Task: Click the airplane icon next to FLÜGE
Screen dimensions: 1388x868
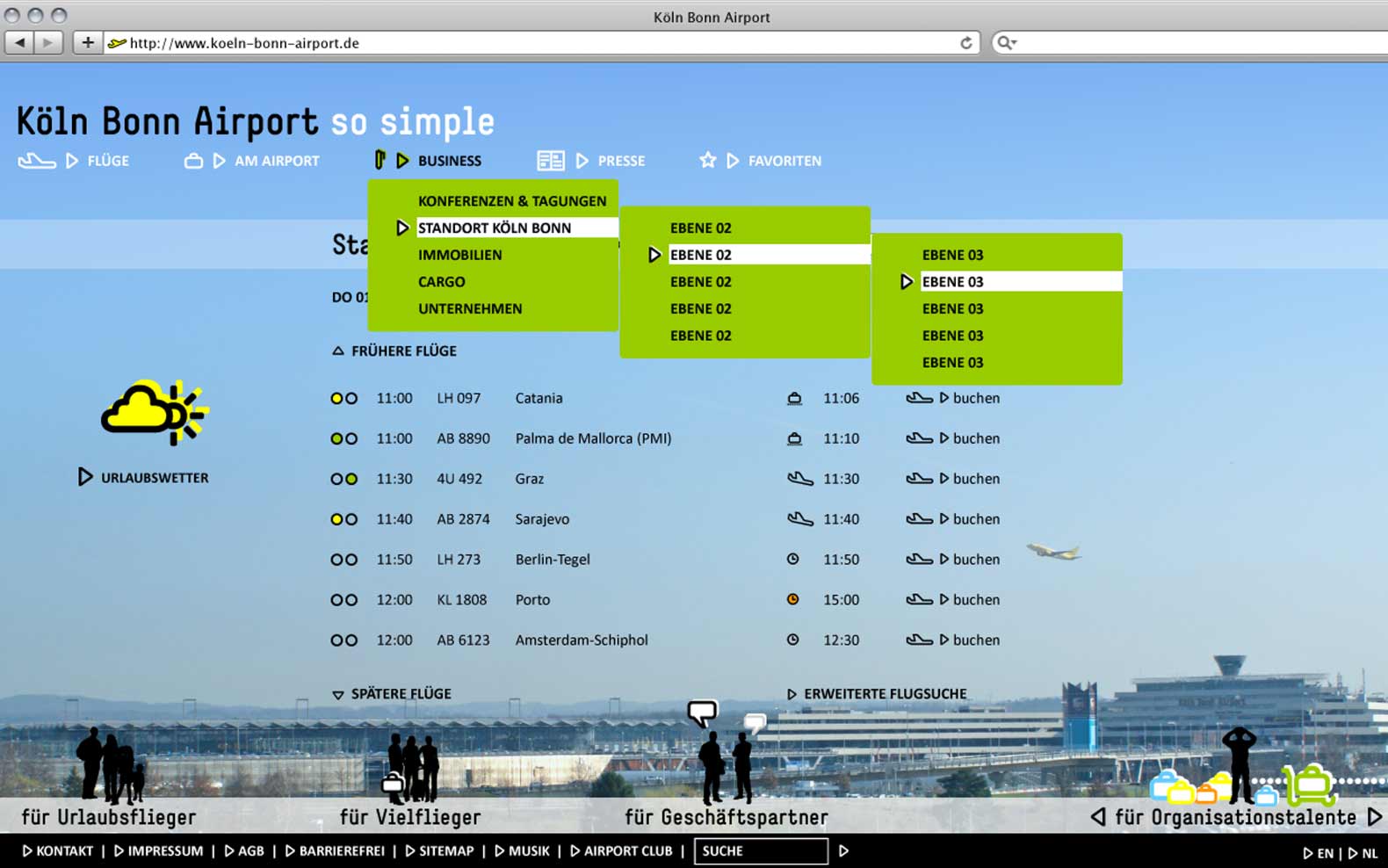Action: coord(37,161)
